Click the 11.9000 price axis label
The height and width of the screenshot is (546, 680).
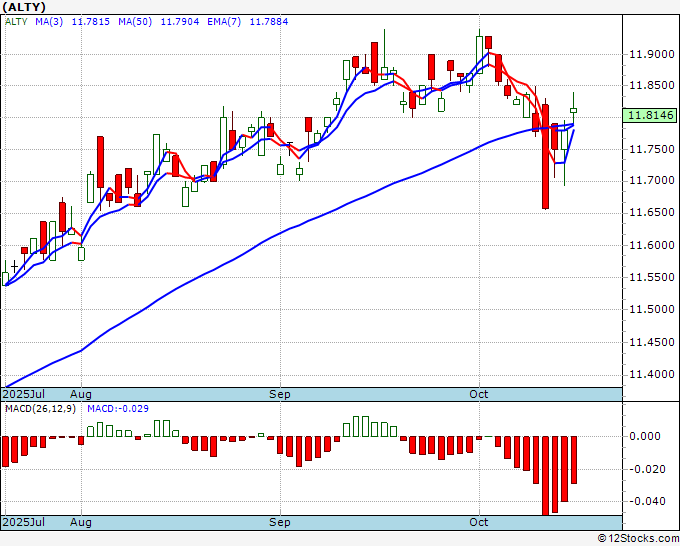(x=652, y=54)
